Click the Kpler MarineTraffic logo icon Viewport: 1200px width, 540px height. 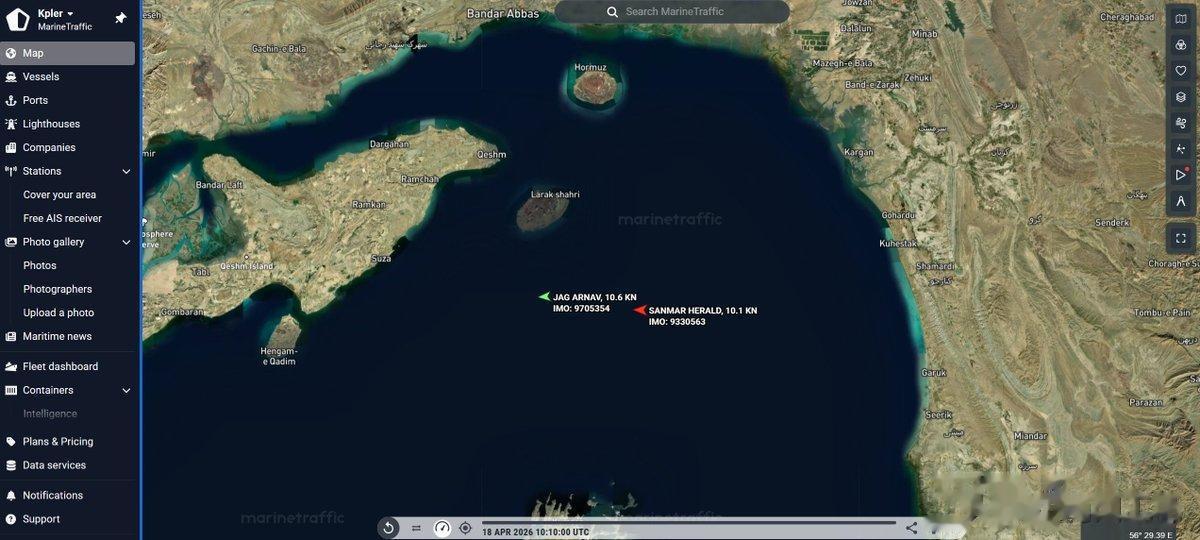[x=18, y=19]
